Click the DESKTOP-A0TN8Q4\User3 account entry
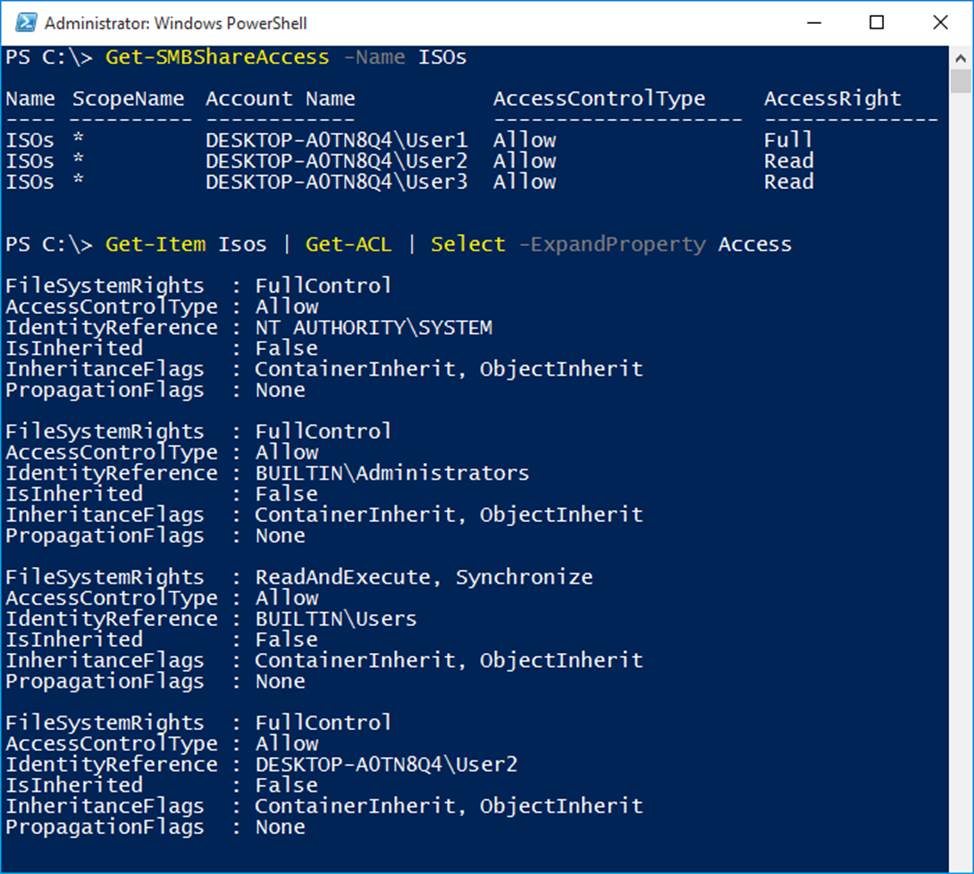The height and width of the screenshot is (874, 974). (336, 182)
